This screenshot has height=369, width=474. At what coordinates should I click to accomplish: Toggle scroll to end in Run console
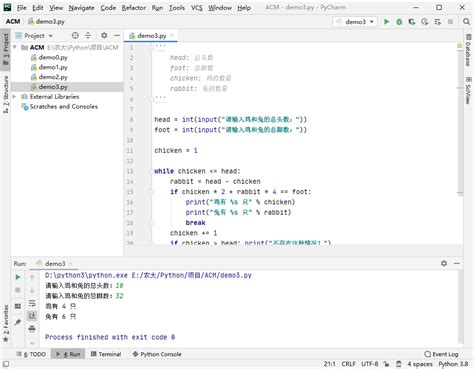[32, 315]
